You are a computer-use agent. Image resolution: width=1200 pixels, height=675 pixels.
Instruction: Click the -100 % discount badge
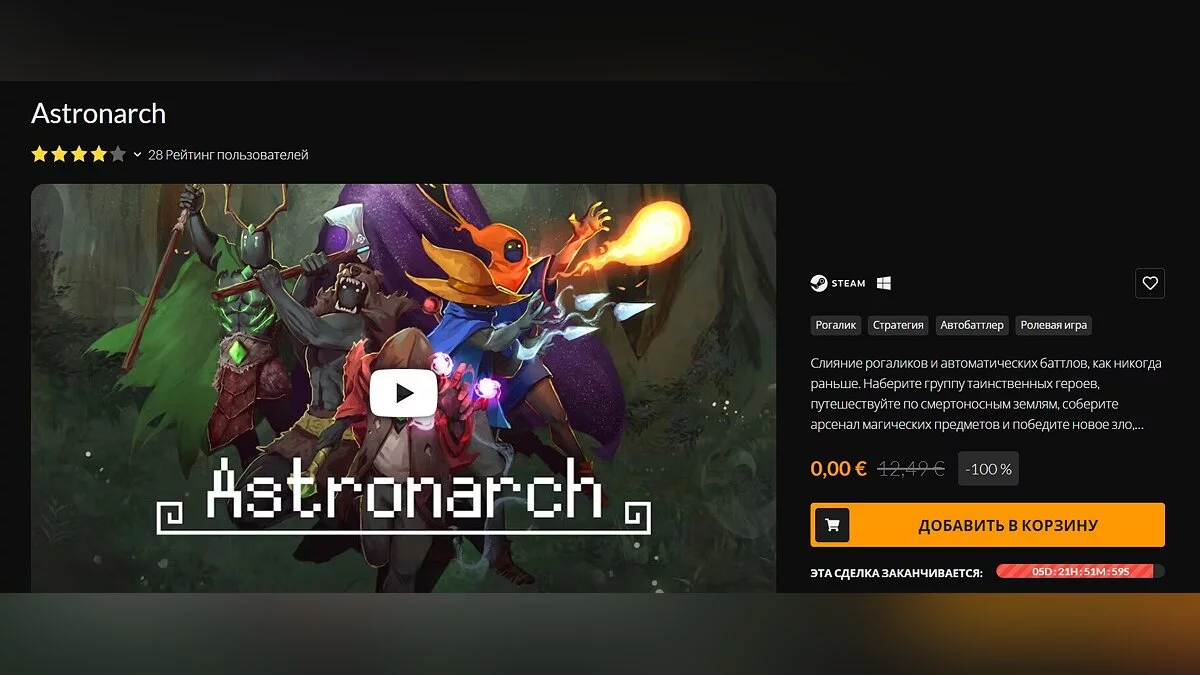[x=988, y=468]
